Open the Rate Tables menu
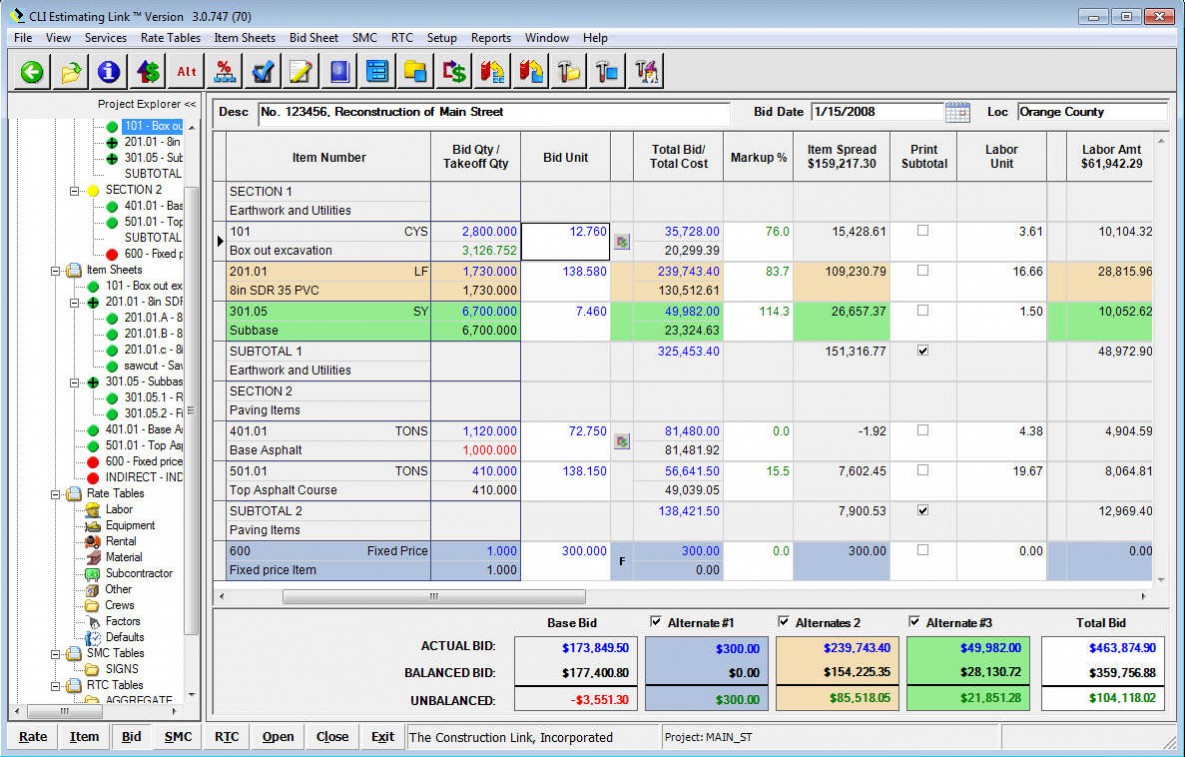Image resolution: width=1185 pixels, height=757 pixels. click(x=171, y=38)
